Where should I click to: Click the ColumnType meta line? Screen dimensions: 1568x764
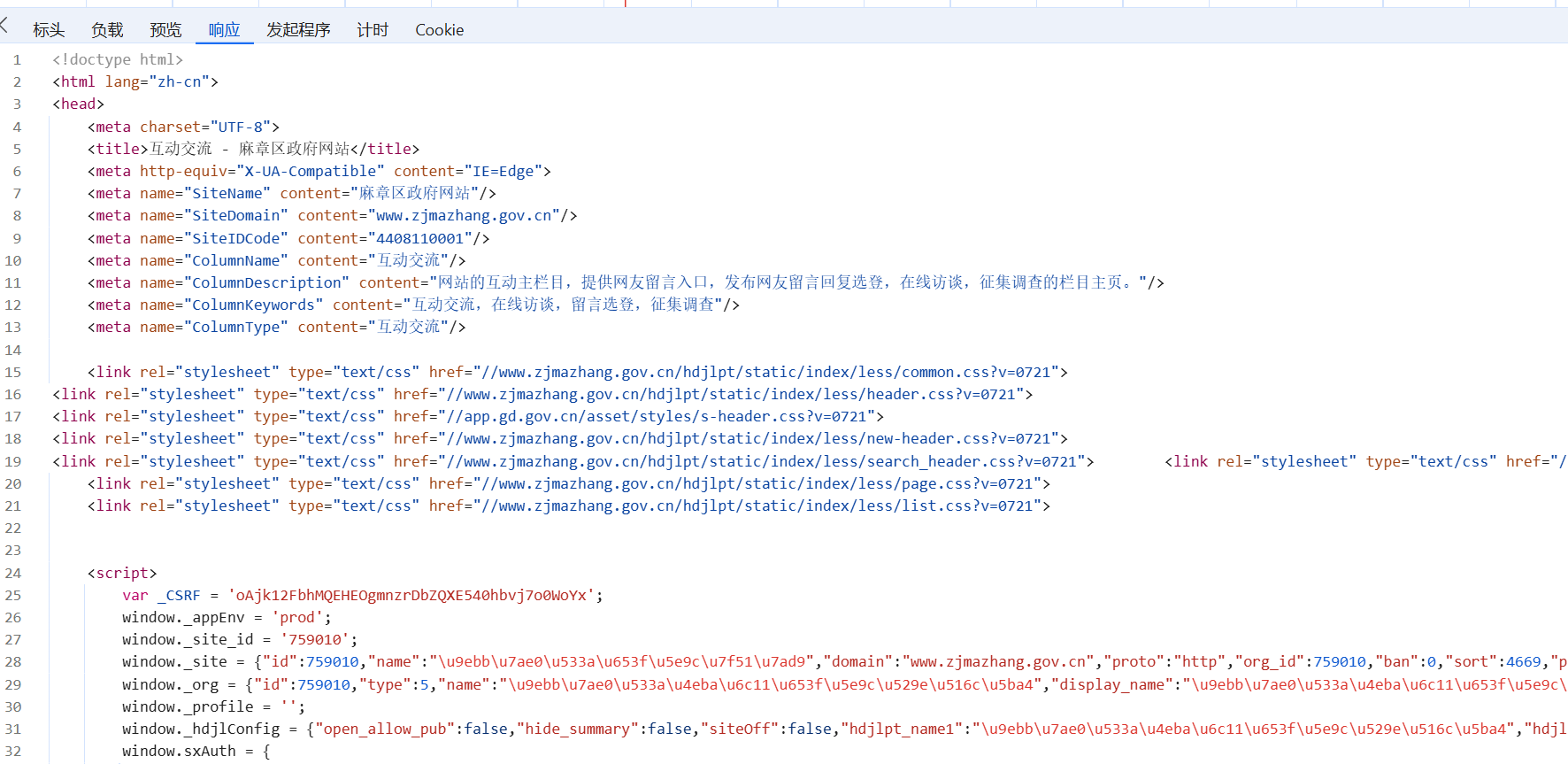pyautogui.click(x=276, y=327)
